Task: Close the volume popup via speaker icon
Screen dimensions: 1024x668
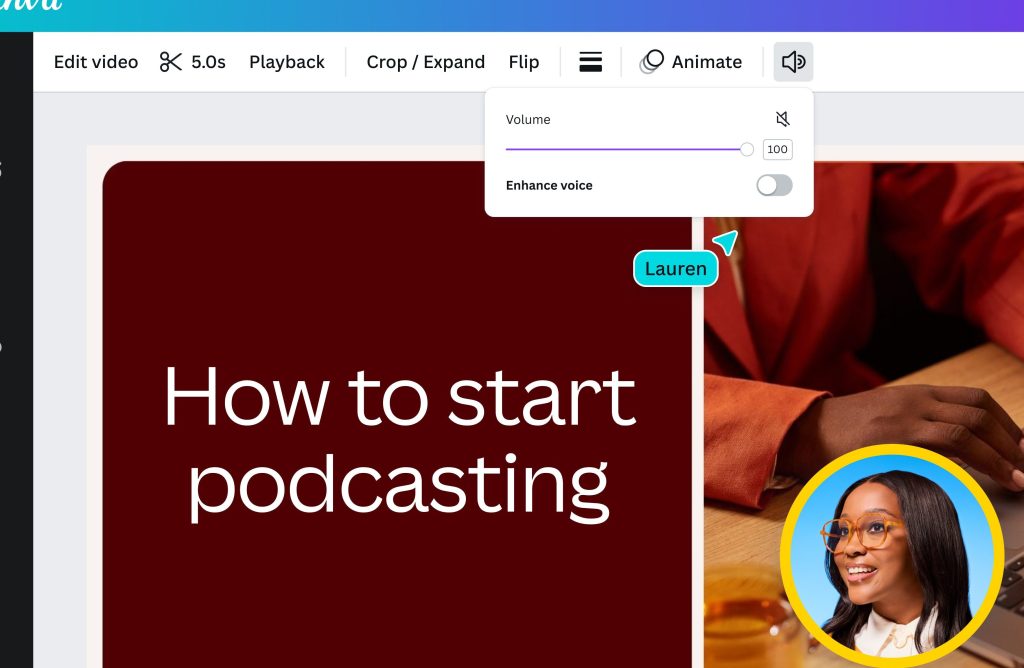Action: tap(793, 62)
